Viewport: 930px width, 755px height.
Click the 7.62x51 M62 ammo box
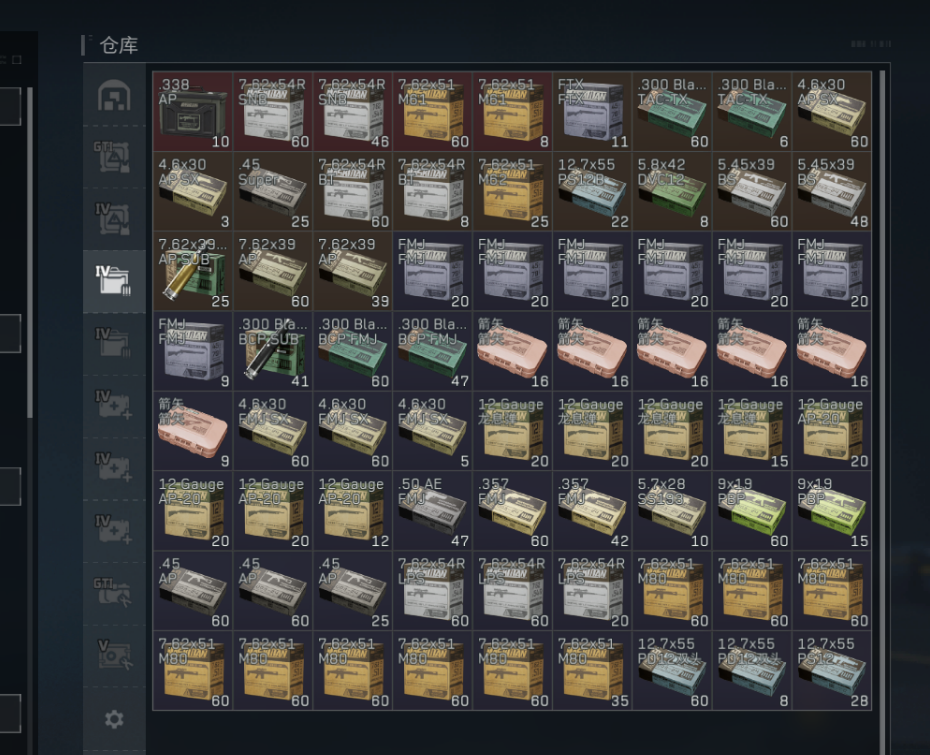coord(513,191)
